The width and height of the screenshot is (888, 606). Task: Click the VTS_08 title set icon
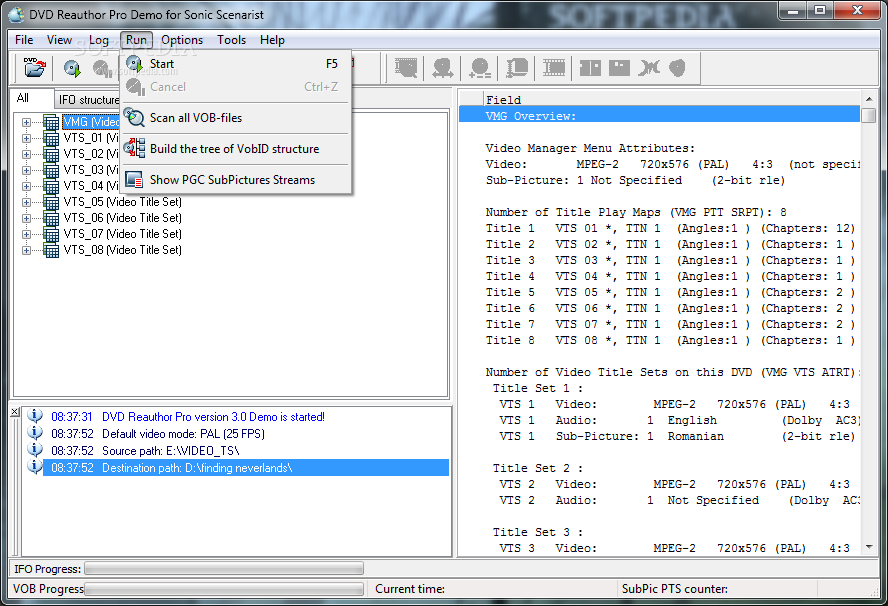[51, 250]
